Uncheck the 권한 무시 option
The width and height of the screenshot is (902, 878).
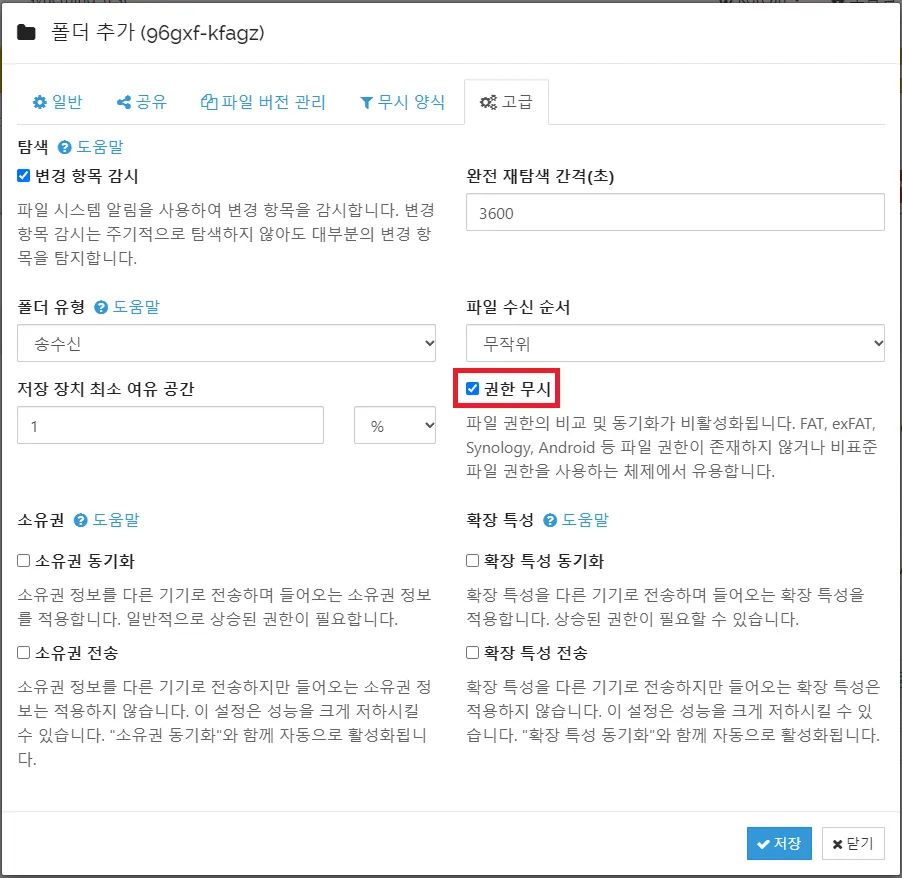pyautogui.click(x=472, y=389)
